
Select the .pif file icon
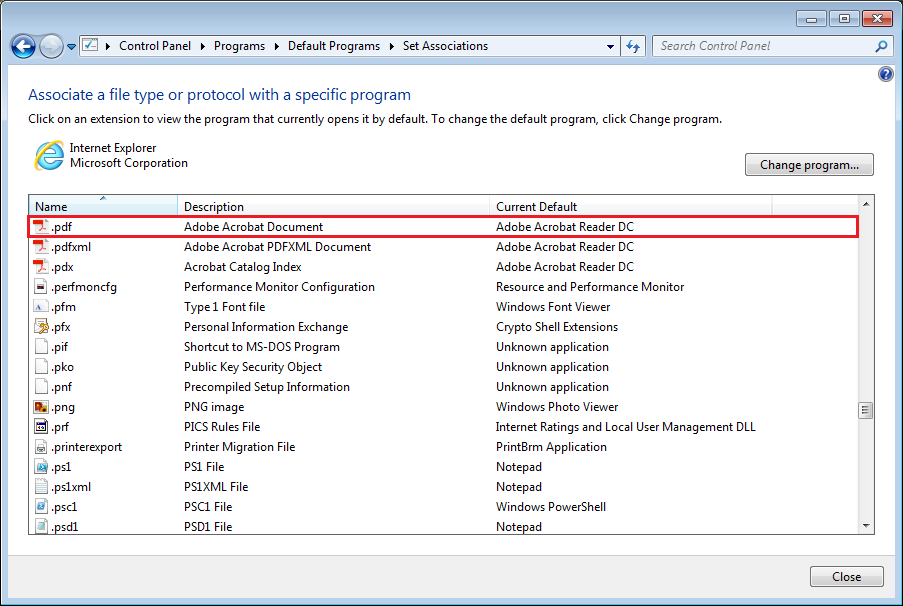click(x=40, y=347)
